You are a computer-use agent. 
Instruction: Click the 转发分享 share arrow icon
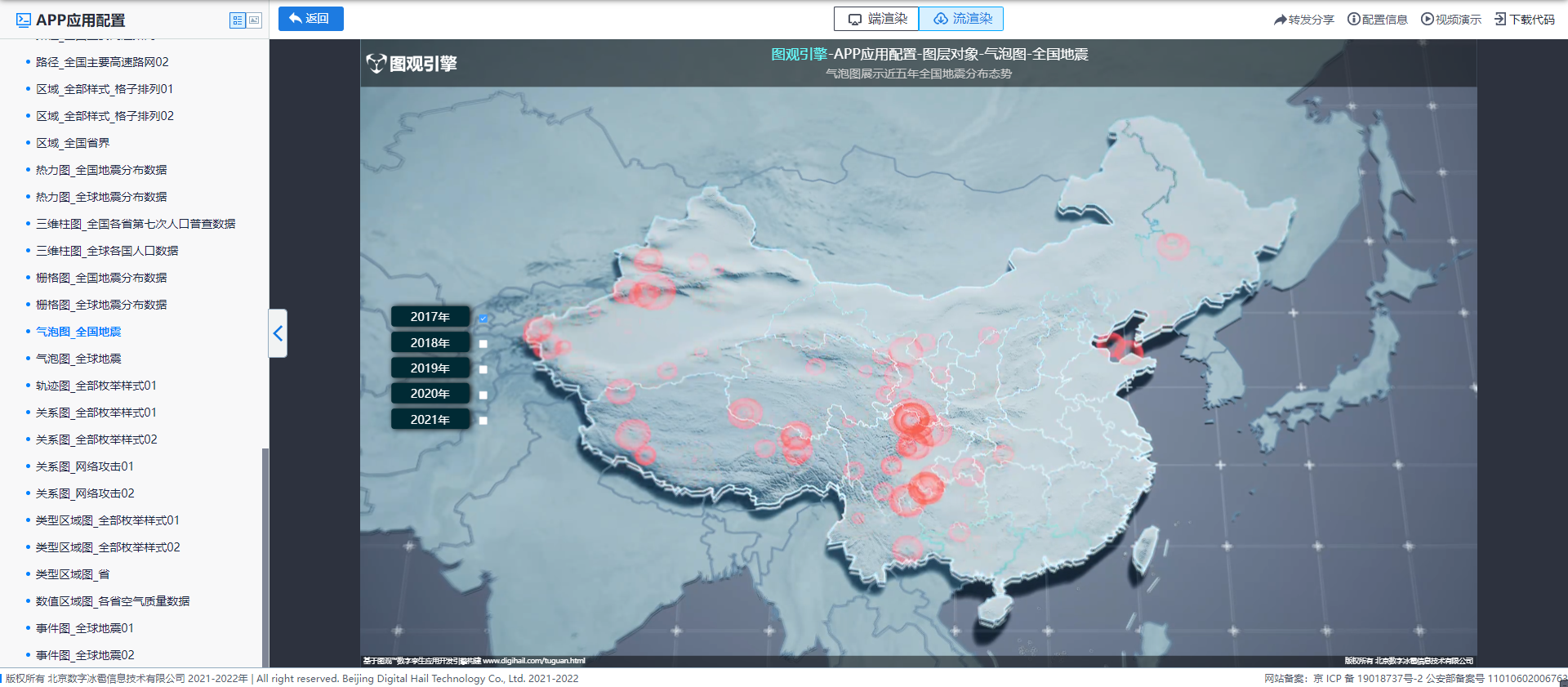pyautogui.click(x=1280, y=20)
